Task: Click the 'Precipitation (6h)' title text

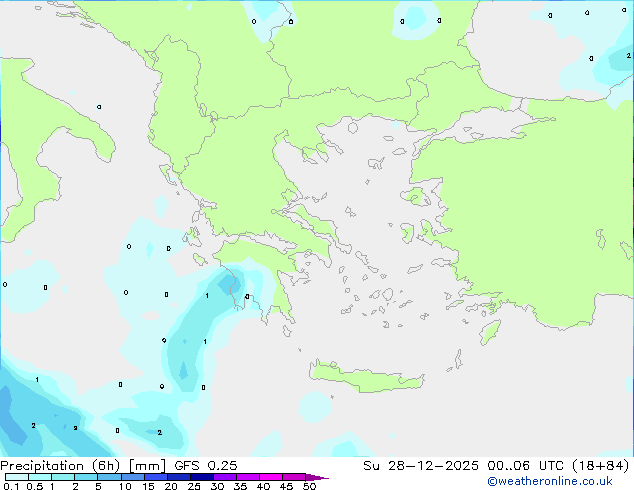Action: pyautogui.click(x=60, y=466)
